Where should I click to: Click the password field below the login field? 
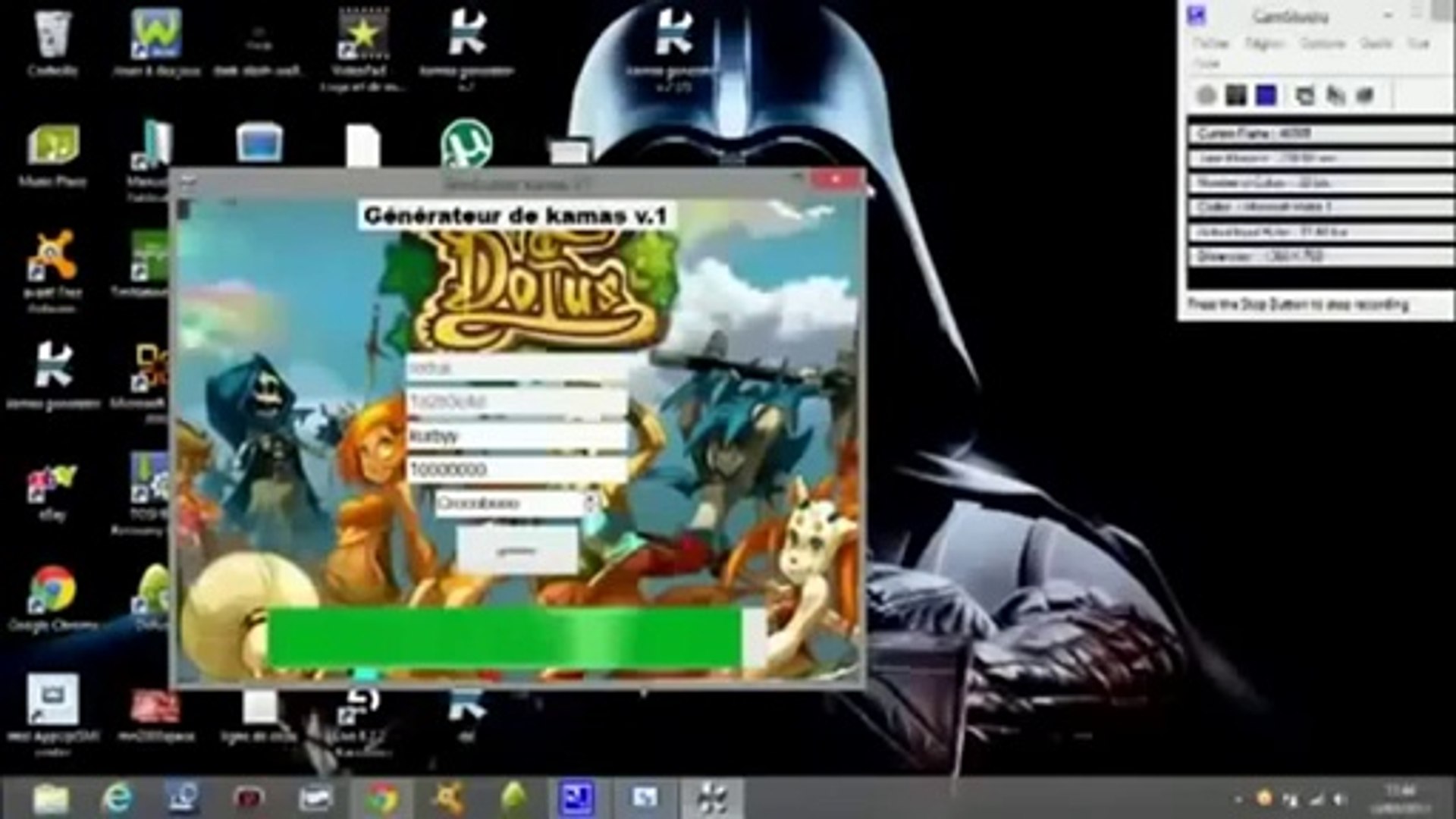coord(517,402)
